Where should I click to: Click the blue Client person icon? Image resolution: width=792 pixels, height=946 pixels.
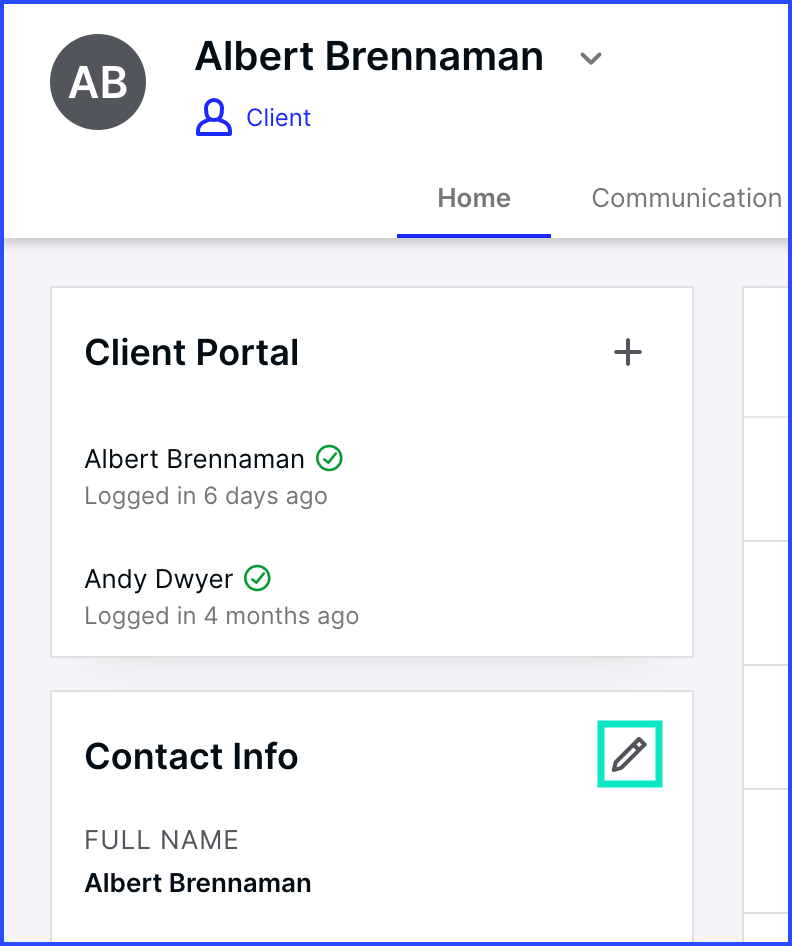click(x=214, y=118)
